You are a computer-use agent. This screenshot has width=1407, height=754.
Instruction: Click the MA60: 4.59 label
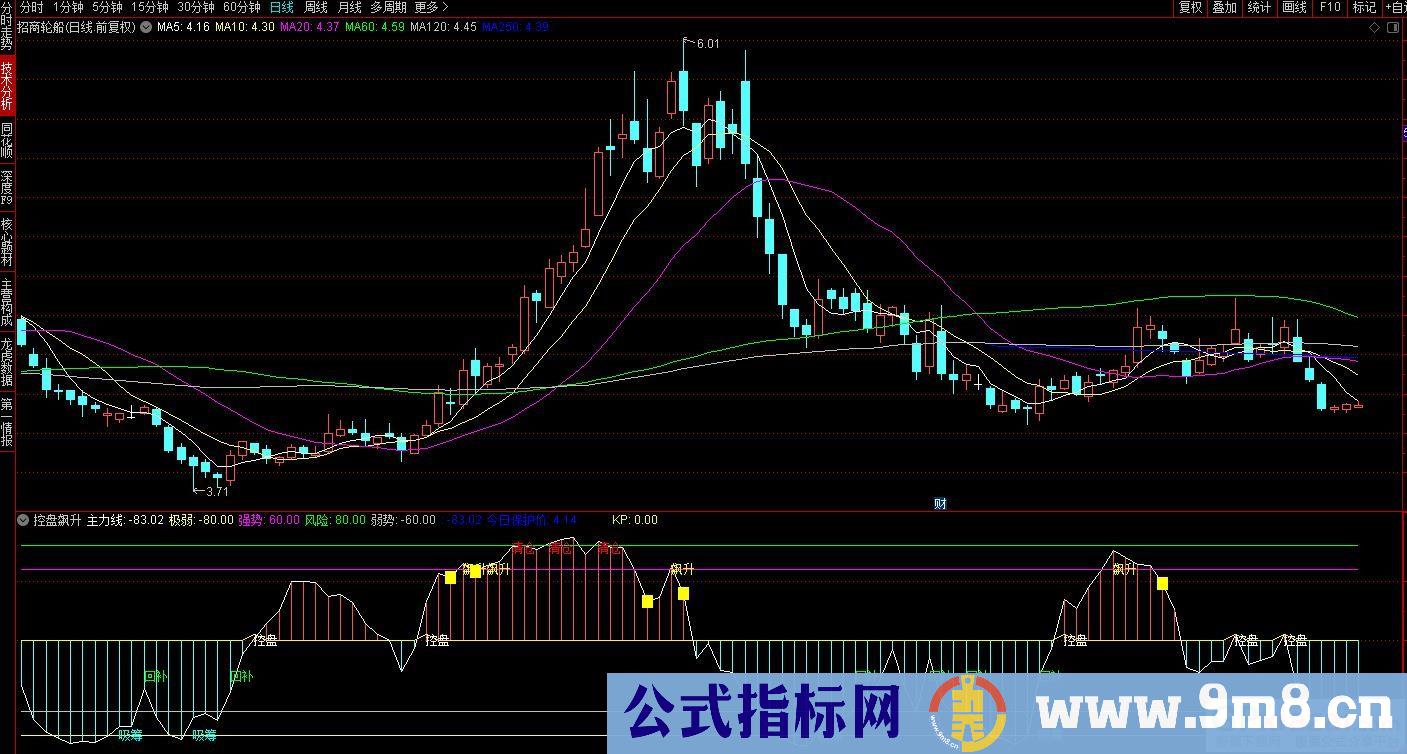point(375,27)
